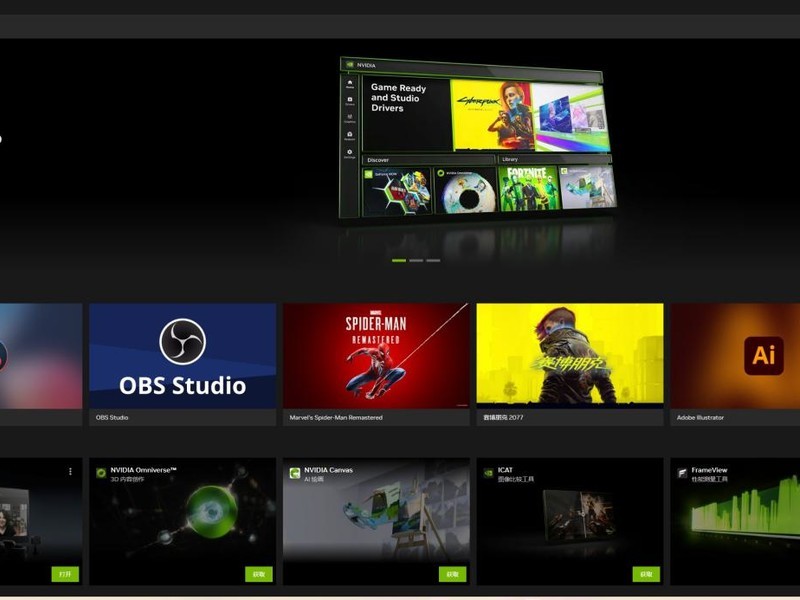Screen dimensions: 800x600
Task: Click the ICAT app icon
Action: [488, 473]
